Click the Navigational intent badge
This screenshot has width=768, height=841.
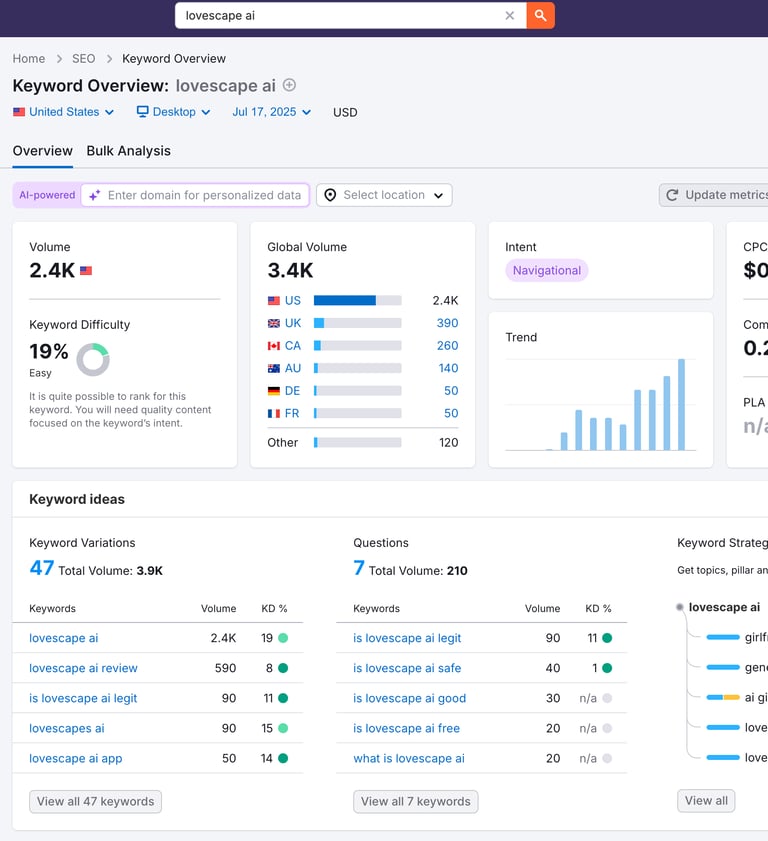coord(547,270)
